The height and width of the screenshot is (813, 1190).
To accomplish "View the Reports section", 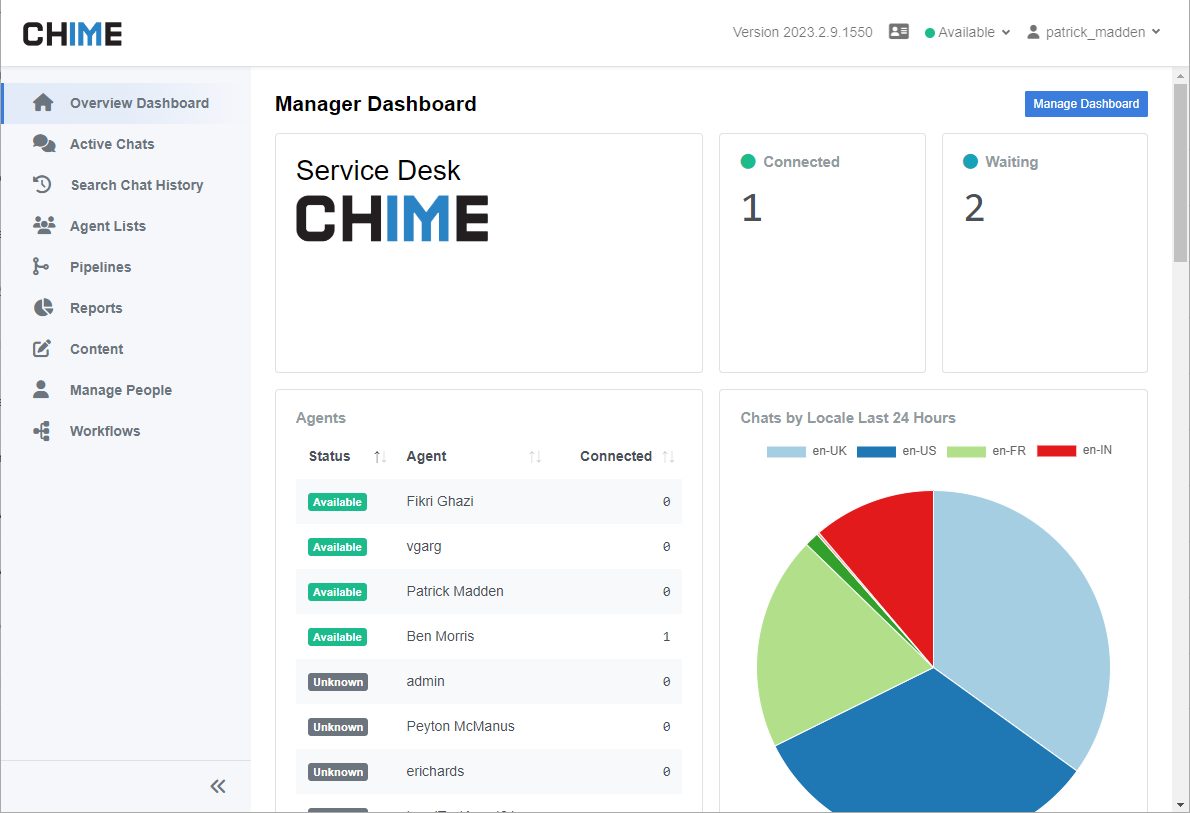I will [x=127, y=307].
